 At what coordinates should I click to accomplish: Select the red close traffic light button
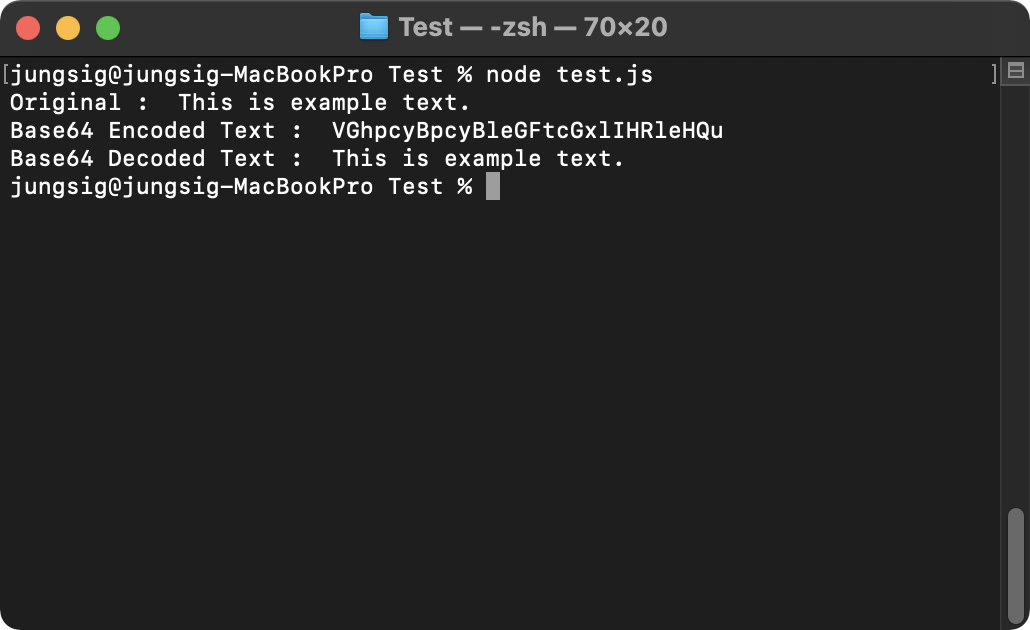tap(28, 27)
